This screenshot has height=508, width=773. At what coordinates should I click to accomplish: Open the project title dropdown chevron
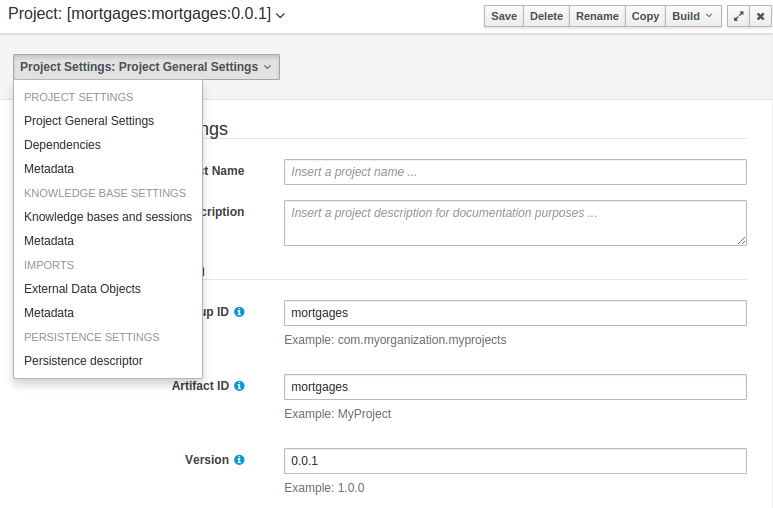(280, 16)
